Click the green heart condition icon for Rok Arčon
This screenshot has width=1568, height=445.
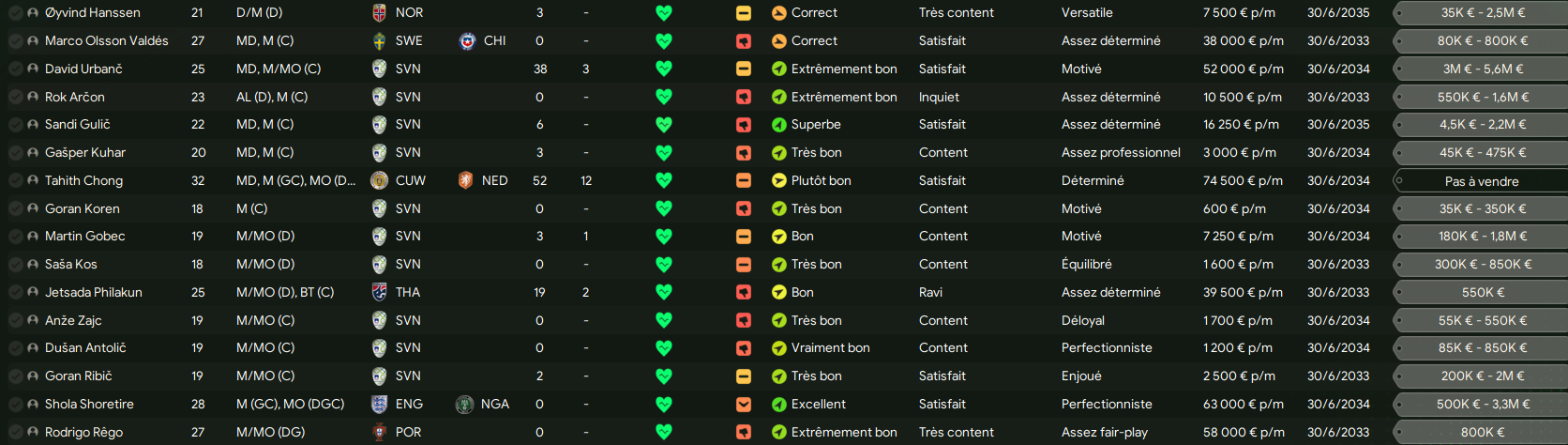point(664,97)
